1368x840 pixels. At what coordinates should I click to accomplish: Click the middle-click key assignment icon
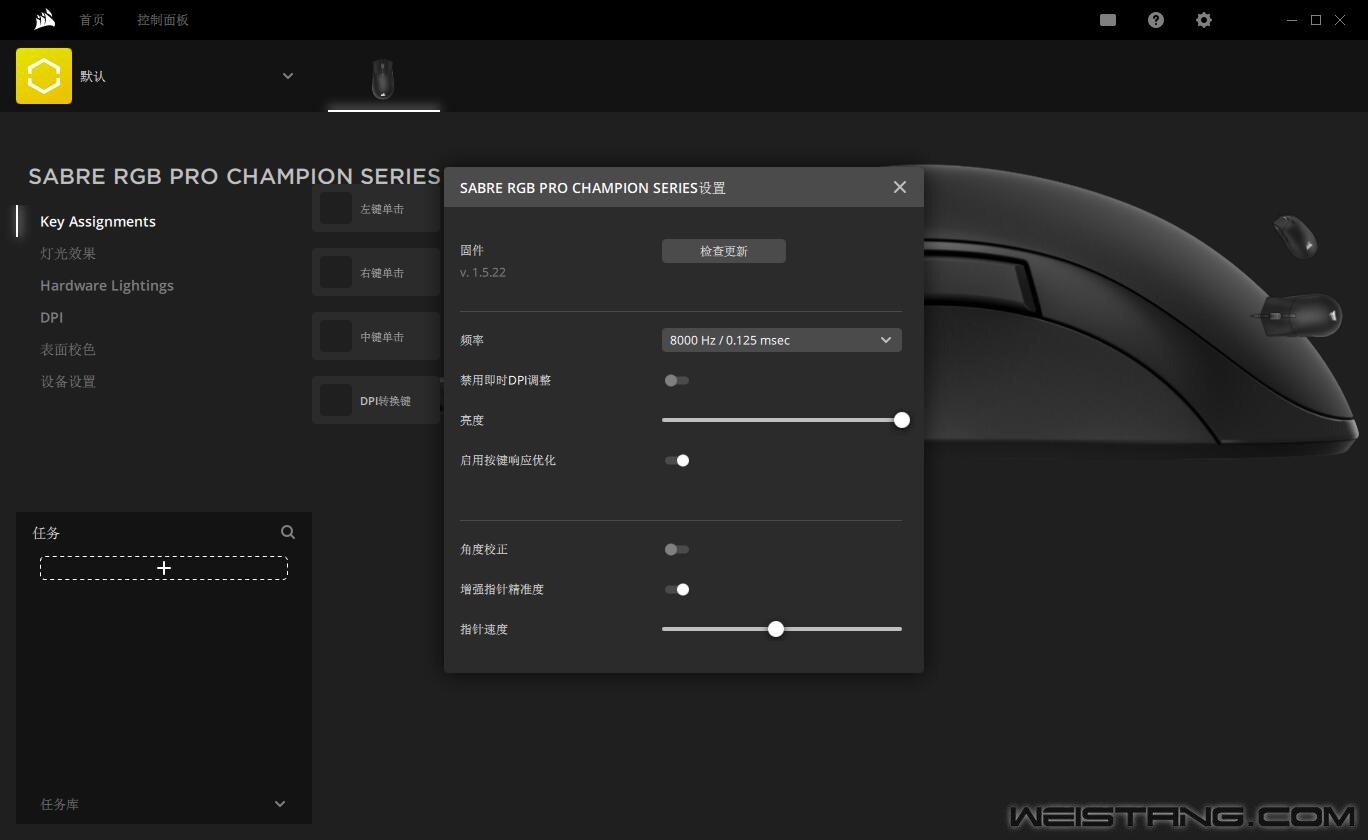336,336
